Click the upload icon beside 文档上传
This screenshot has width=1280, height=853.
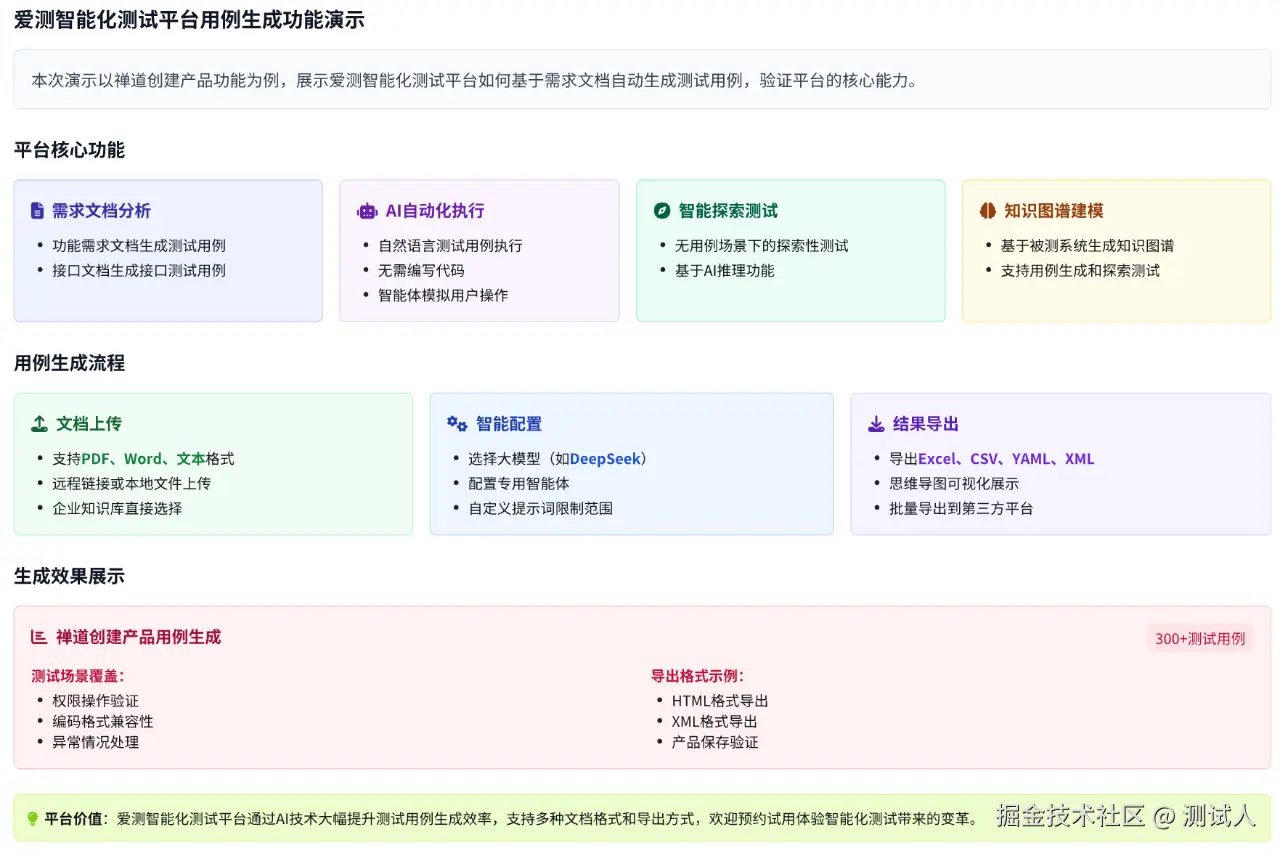point(39,424)
